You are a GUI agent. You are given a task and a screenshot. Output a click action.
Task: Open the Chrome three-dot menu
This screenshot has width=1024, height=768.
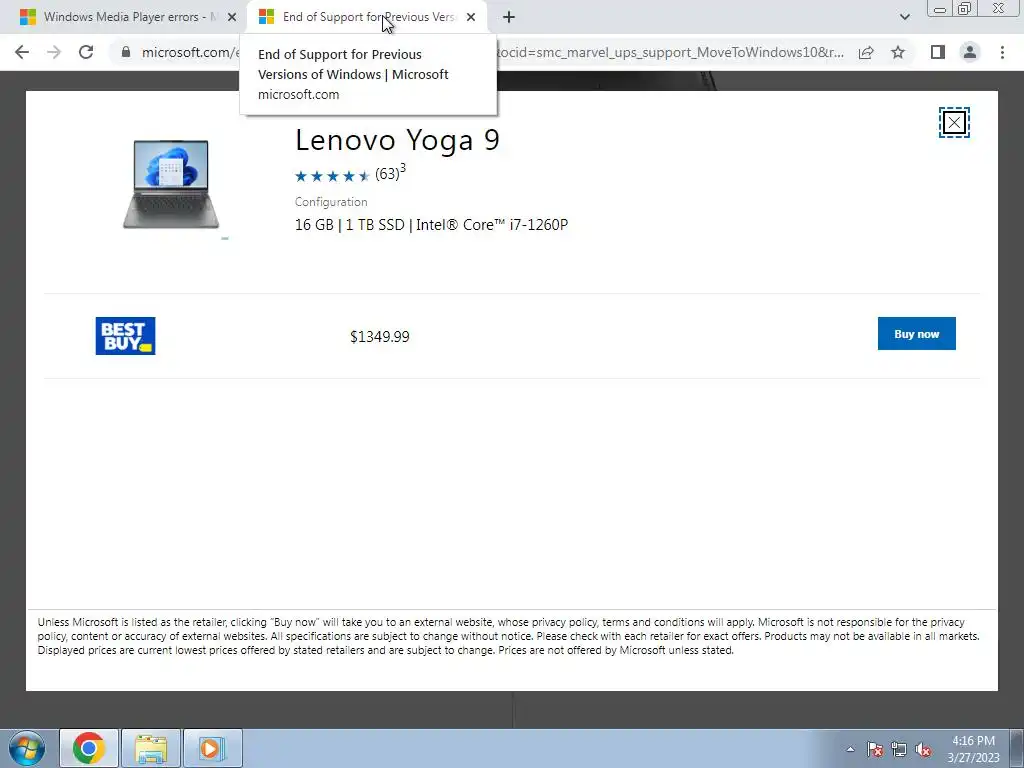point(1002,52)
